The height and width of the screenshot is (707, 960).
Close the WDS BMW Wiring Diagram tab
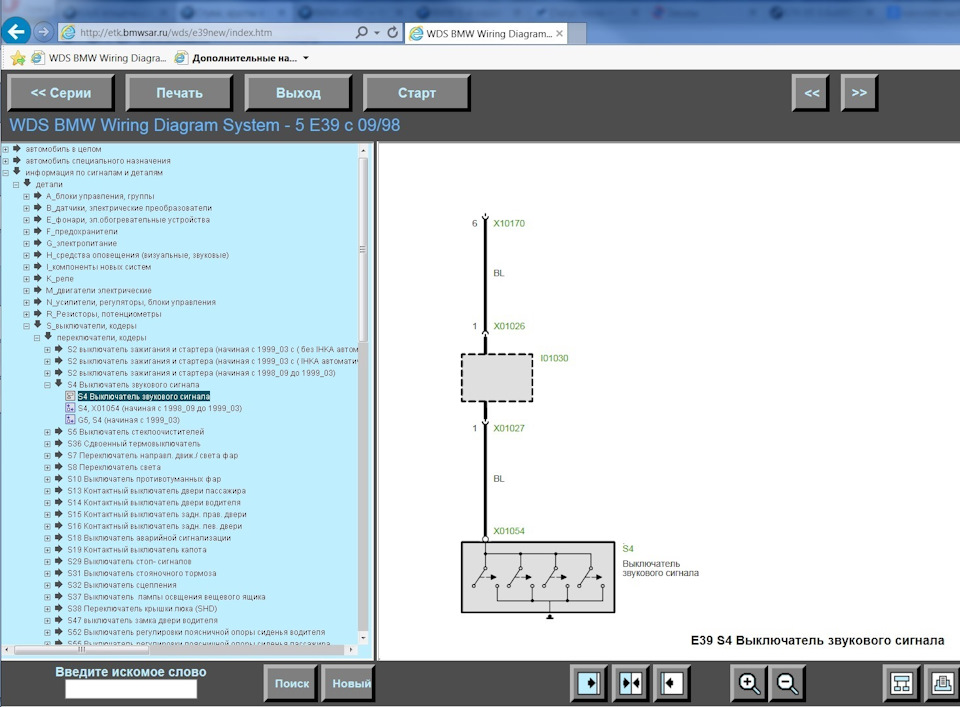click(559, 34)
